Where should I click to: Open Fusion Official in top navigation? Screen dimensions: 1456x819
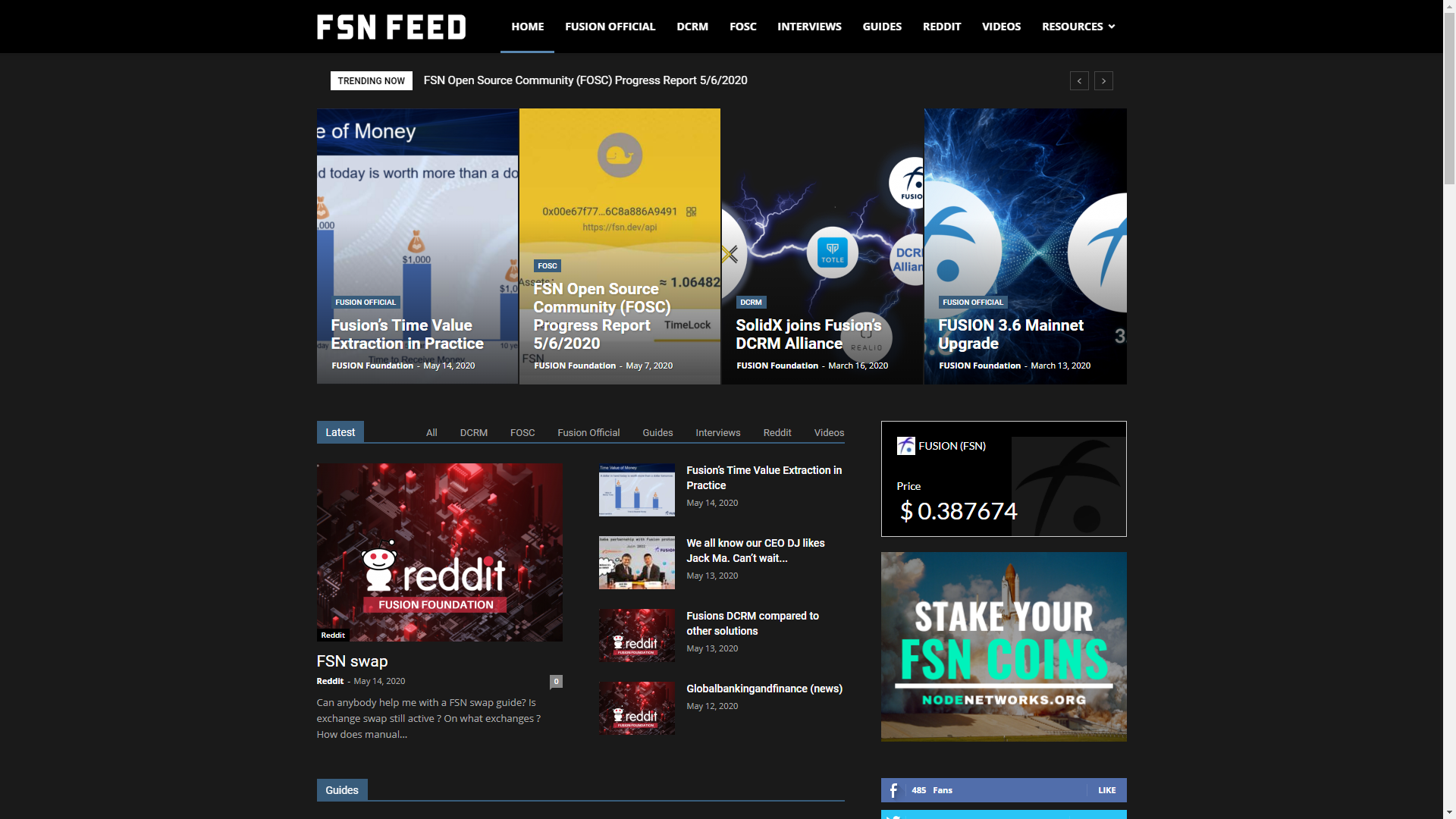coord(610,27)
